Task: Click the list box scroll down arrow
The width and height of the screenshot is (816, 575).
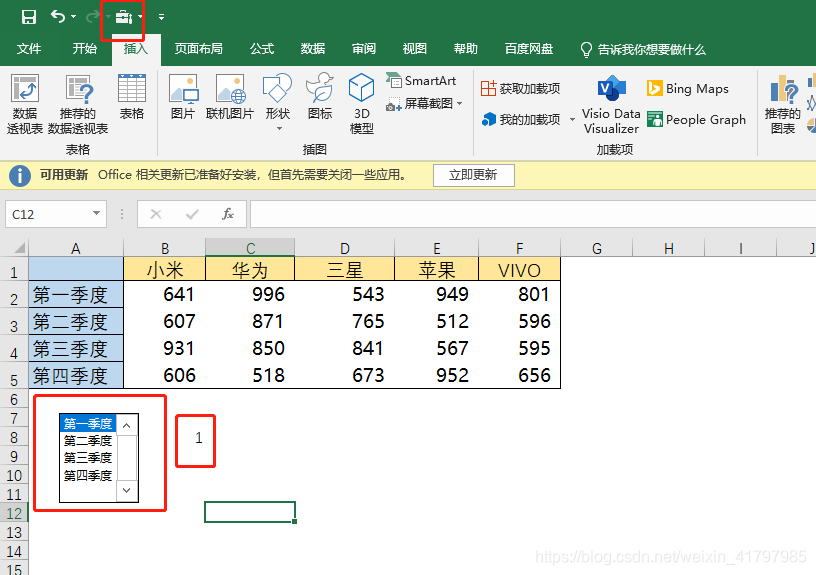Action: click(126, 490)
